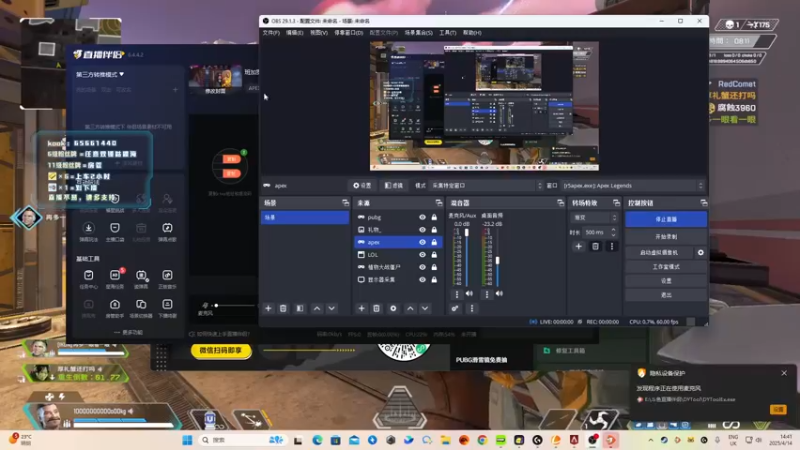
Task: Remove the selected source with trash icon
Action: tap(377, 308)
